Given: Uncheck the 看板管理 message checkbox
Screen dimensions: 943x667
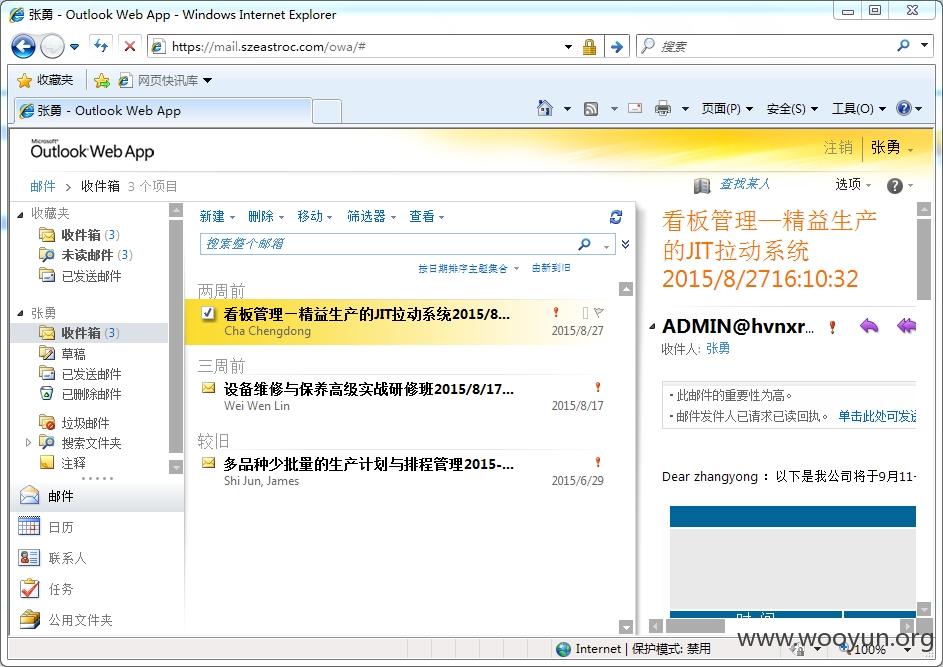Looking at the screenshot, I should [x=208, y=313].
